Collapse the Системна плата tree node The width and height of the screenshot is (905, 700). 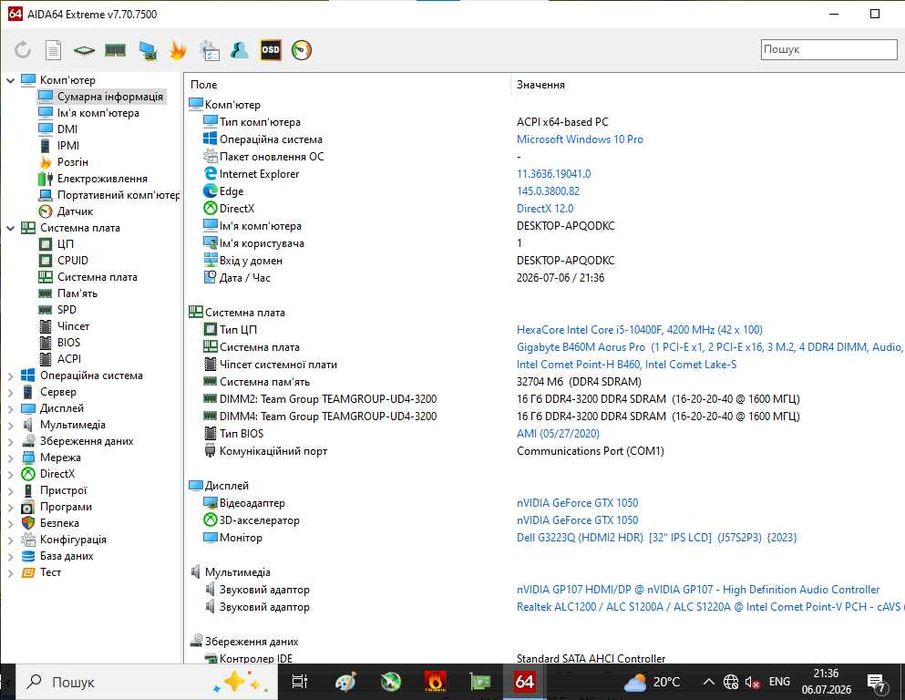(10, 228)
